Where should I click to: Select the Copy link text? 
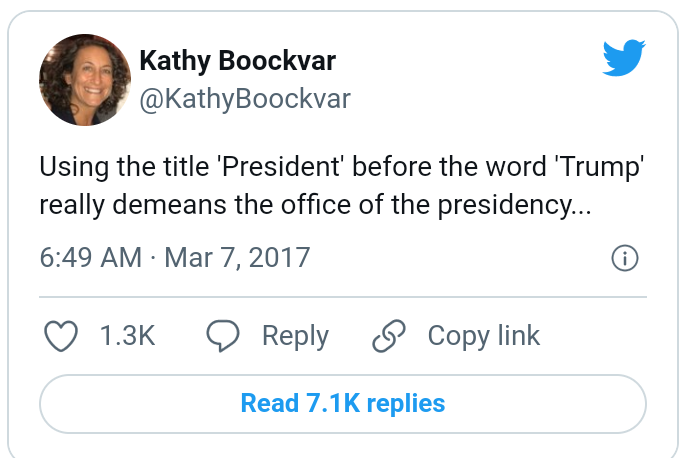coord(483,336)
